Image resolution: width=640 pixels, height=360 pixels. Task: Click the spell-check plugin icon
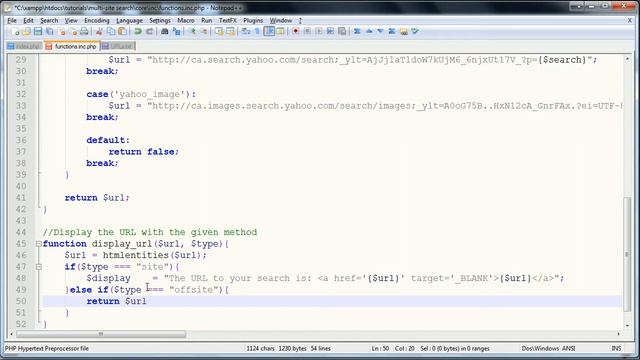(x=415, y=31)
